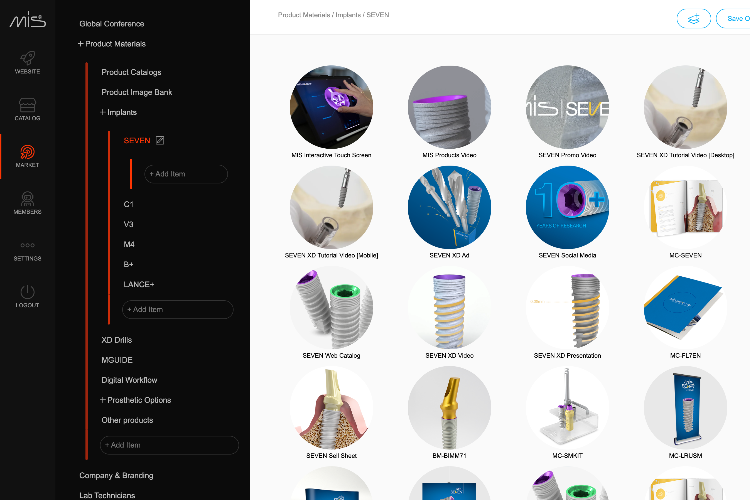The height and width of the screenshot is (500, 750).
Task: Select the M4 implant item
Action: (x=129, y=244)
